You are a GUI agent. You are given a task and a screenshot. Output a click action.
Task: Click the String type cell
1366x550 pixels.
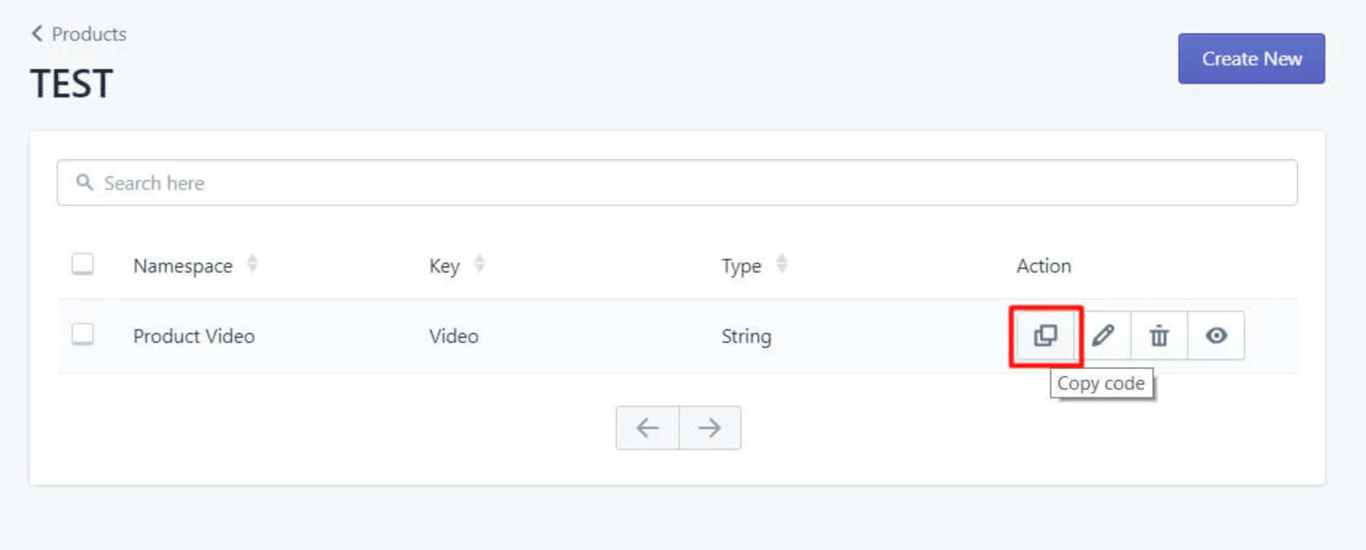(x=746, y=337)
